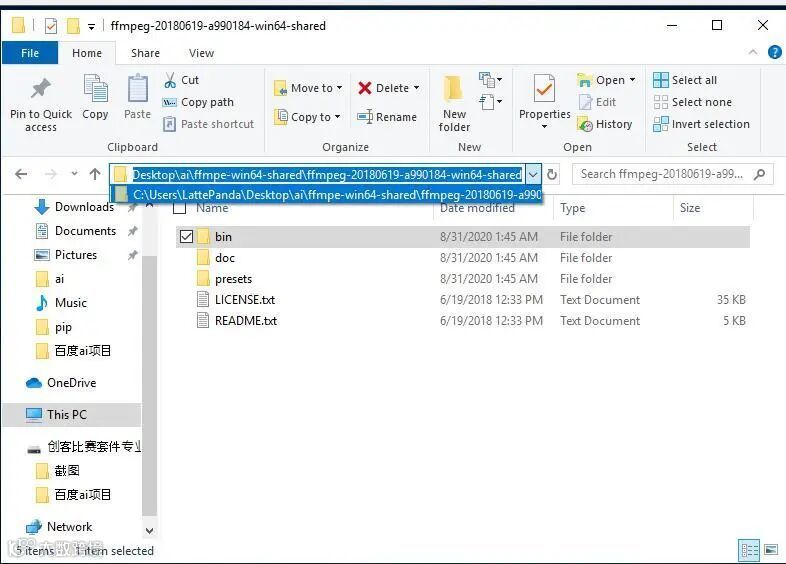
Task: Open the Copy to menu
Action: [x=308, y=117]
